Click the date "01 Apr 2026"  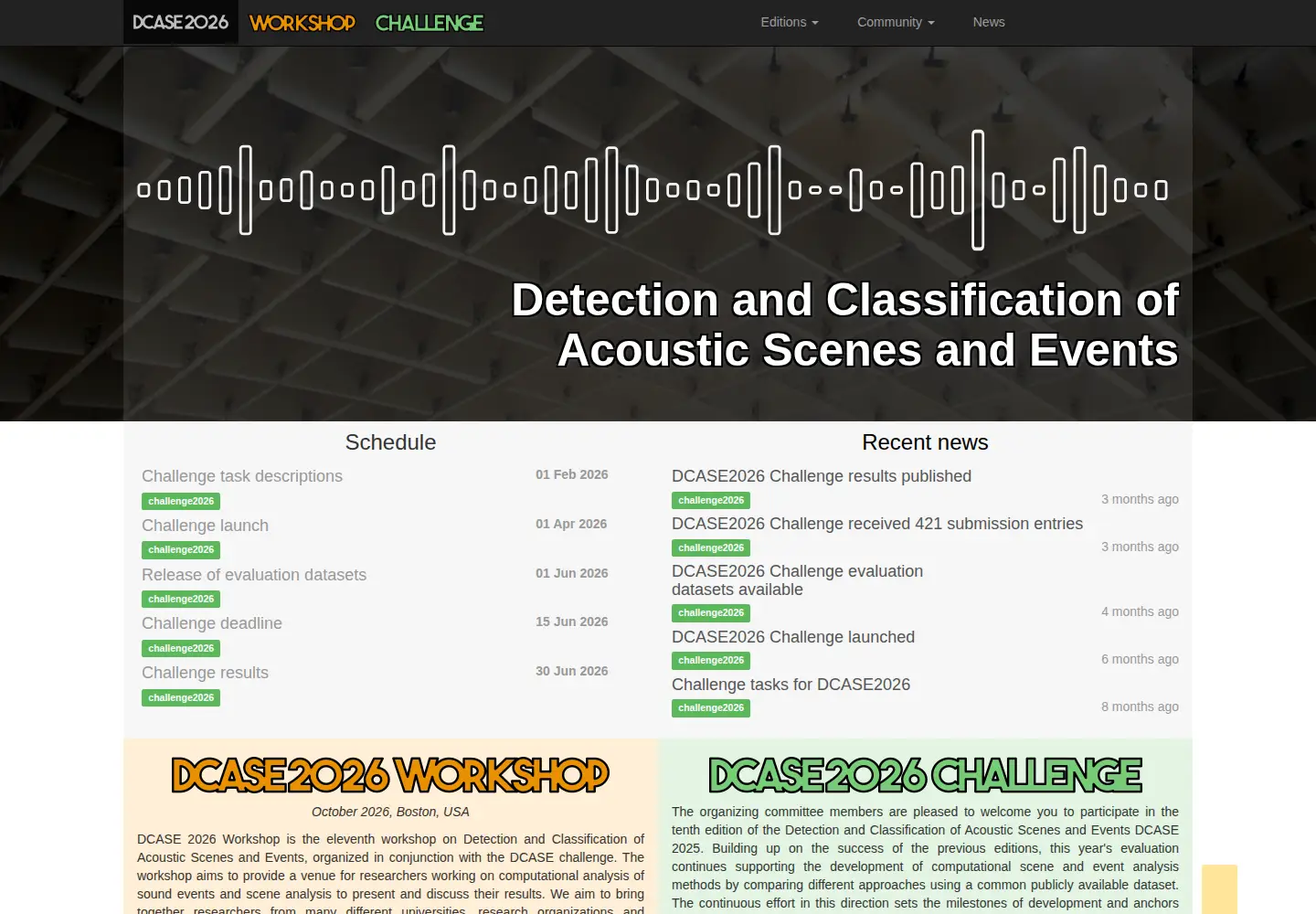point(571,524)
